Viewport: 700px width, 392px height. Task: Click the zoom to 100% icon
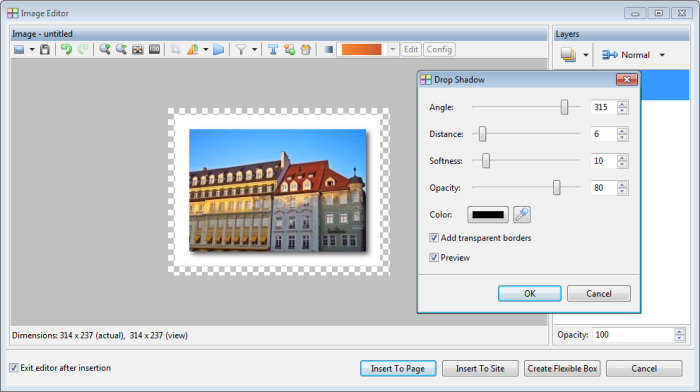pos(154,50)
